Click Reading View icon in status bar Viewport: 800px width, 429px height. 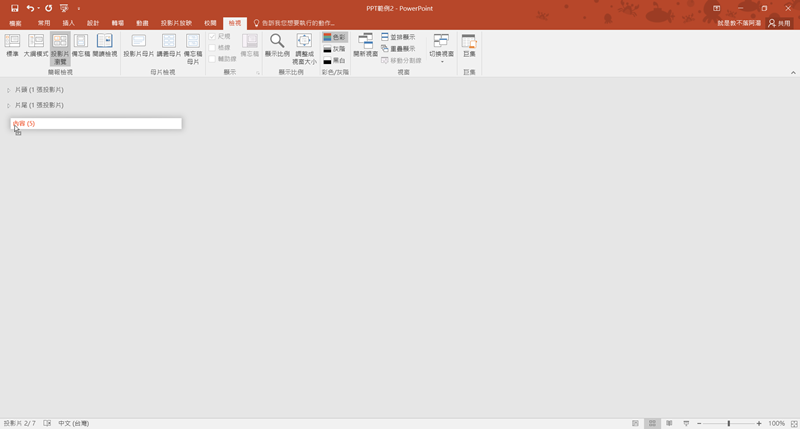[669, 423]
